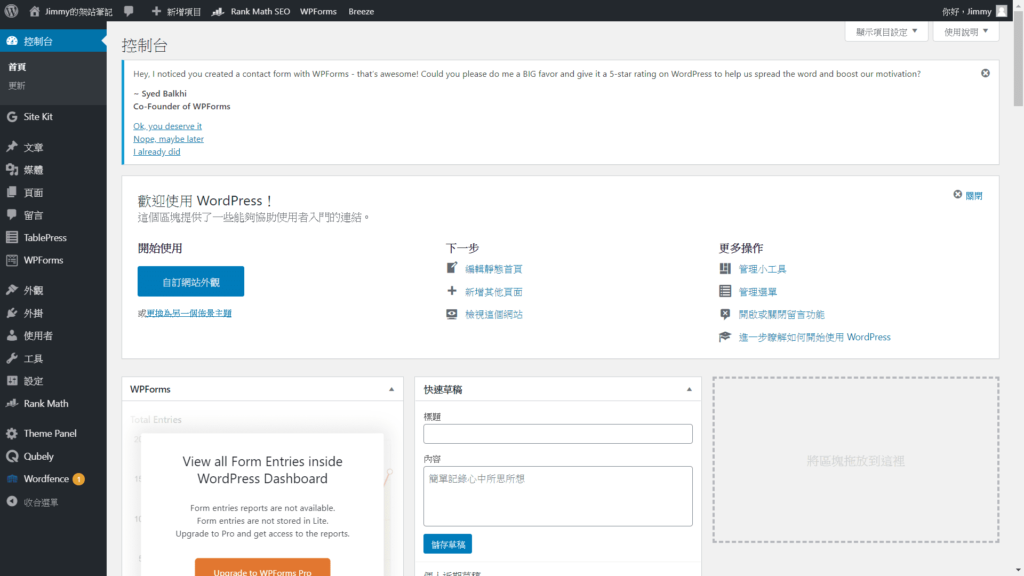
Task: Collapse the sidebar menu arrow icon
Action: [x=12, y=502]
